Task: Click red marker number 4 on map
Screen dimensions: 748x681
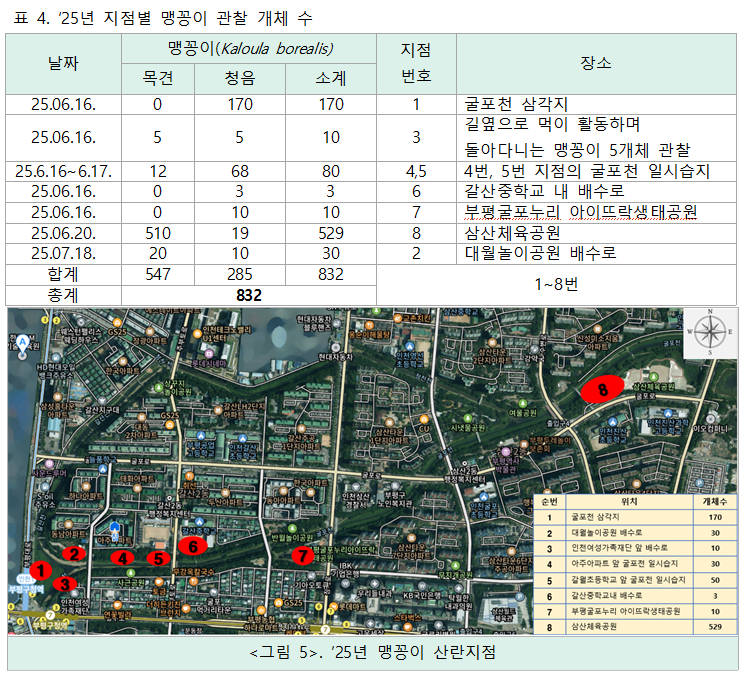Action: coord(122,558)
